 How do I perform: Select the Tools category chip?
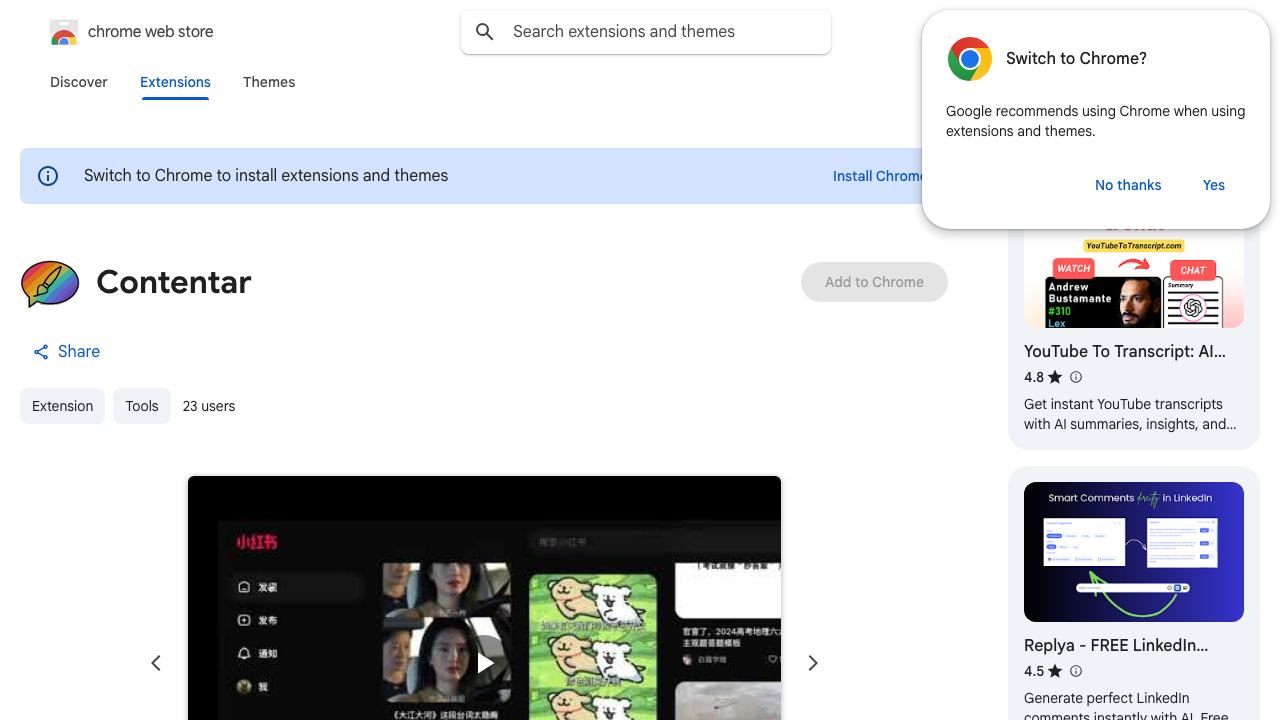point(142,406)
